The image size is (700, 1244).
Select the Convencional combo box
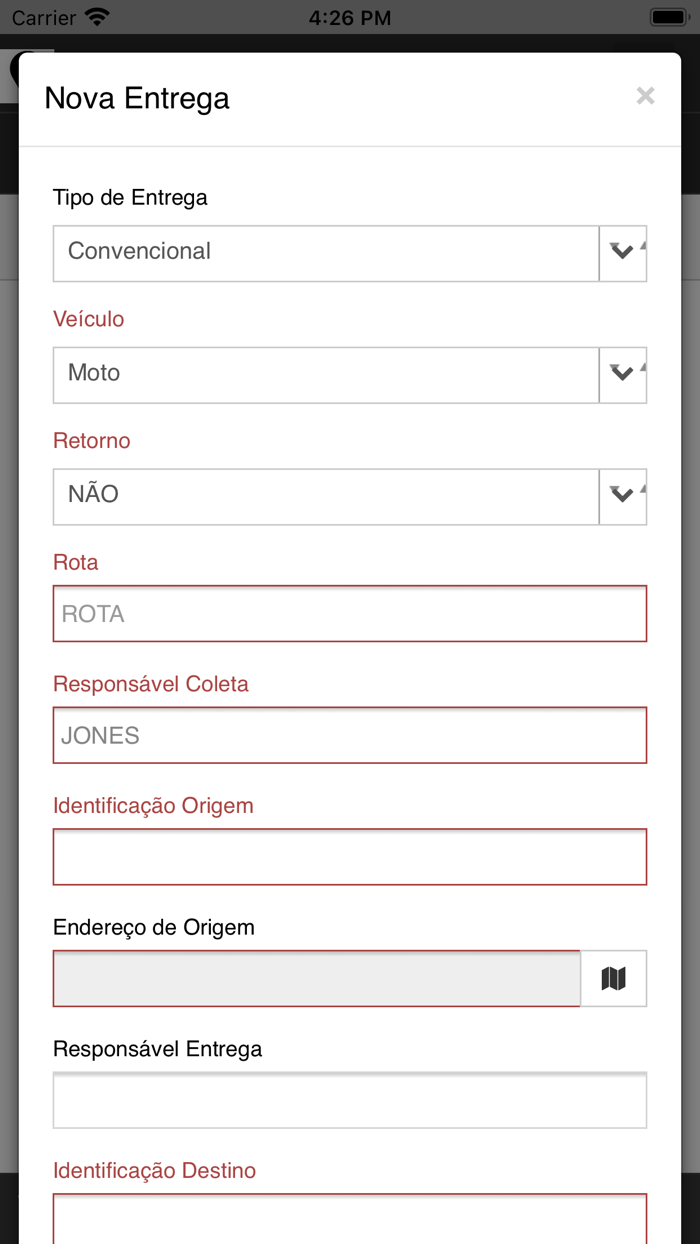(x=326, y=253)
